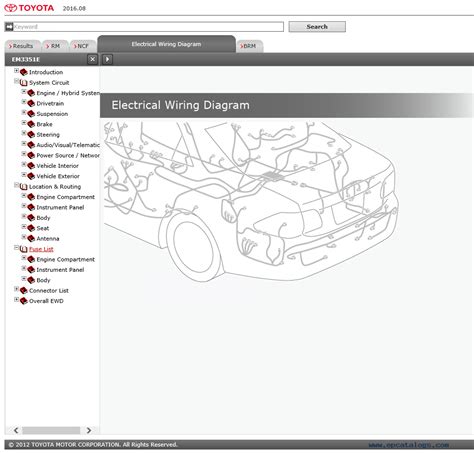The image size is (474, 453).
Task: Collapse the Location & Routing node
Action: pos(16,185)
